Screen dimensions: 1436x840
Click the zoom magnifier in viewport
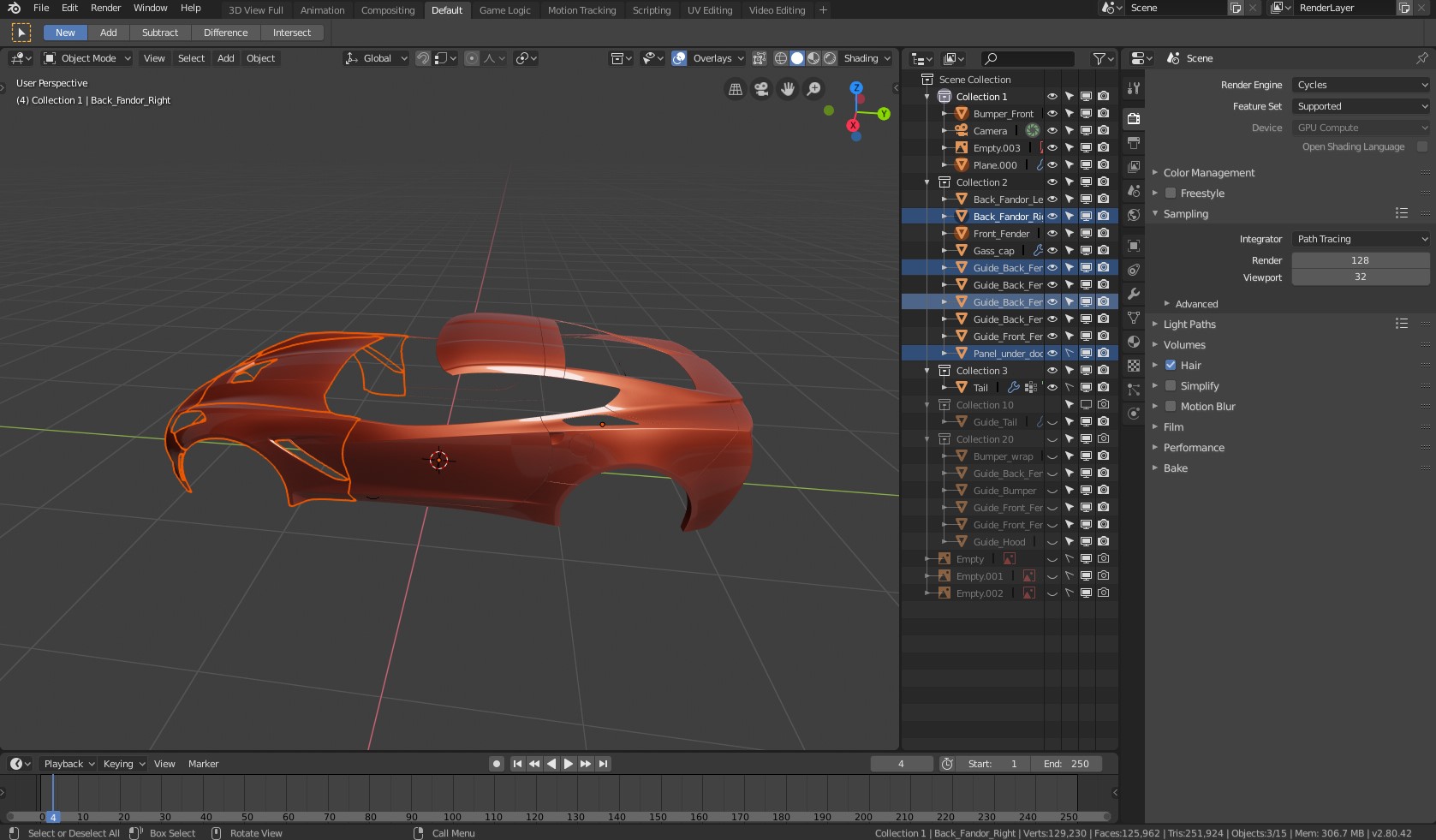pyautogui.click(x=814, y=89)
